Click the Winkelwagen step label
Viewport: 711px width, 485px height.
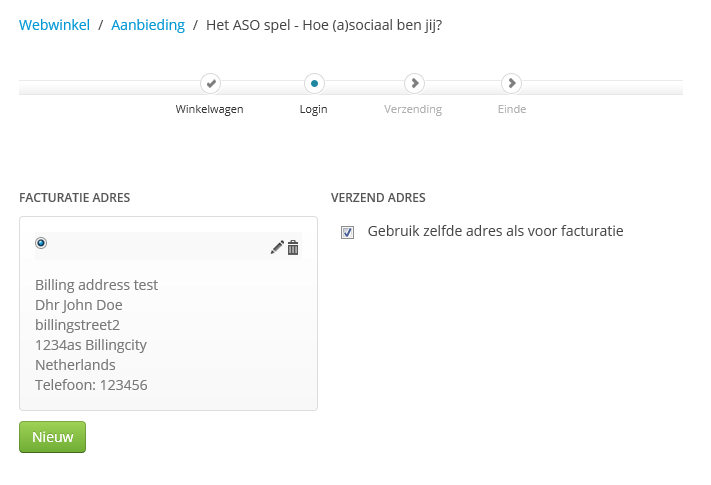point(210,109)
